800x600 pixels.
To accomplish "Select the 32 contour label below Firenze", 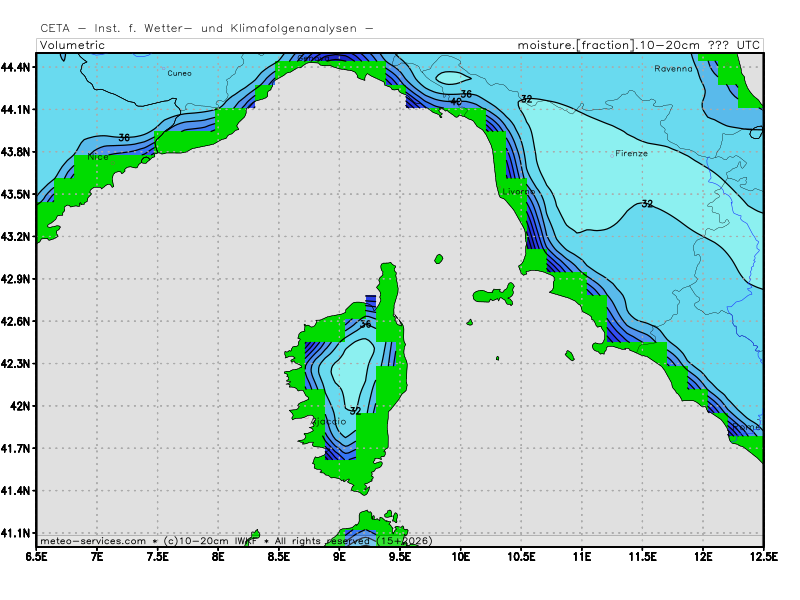I will (647, 204).
